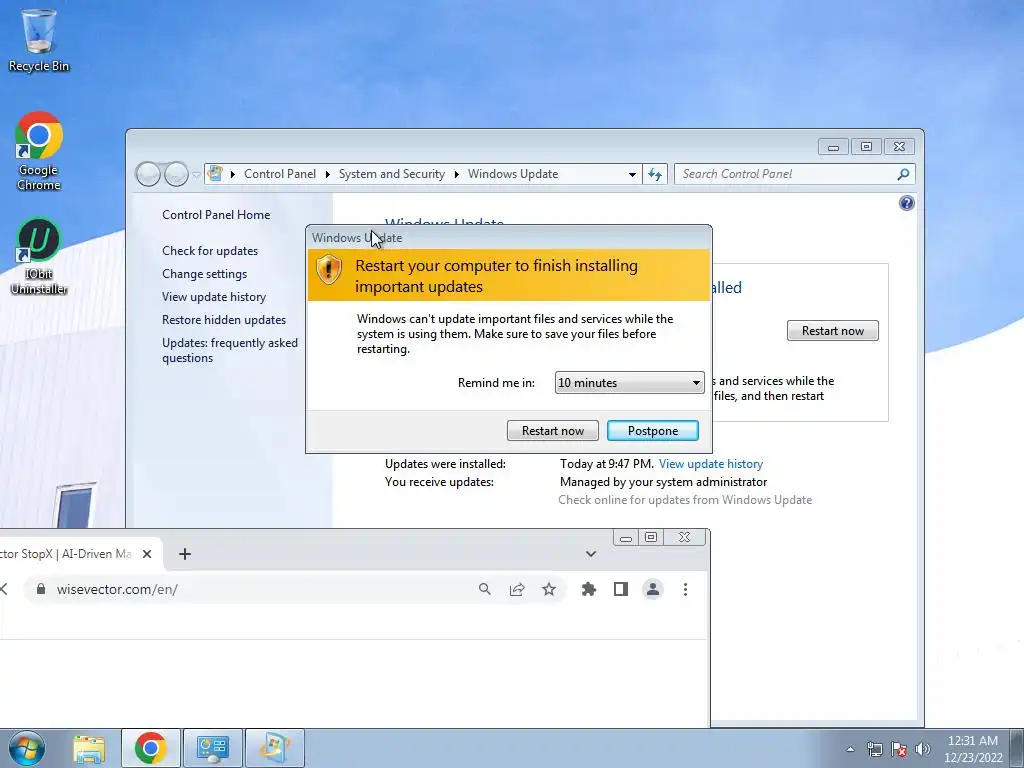Click the volume speaker tray icon
The image size is (1024, 768).
pos(922,749)
